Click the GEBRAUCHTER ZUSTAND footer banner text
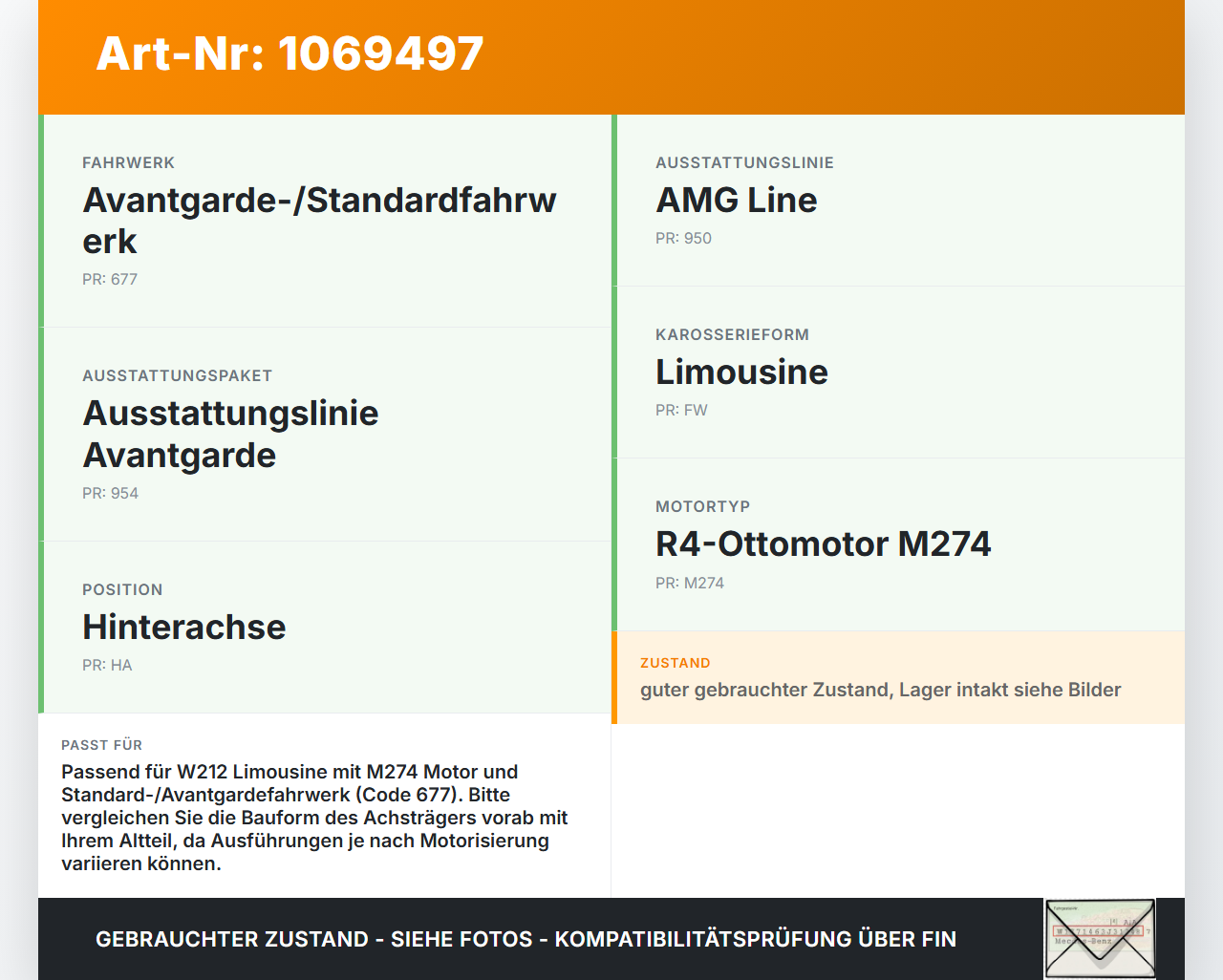This screenshot has height=980, width=1223. (x=526, y=939)
